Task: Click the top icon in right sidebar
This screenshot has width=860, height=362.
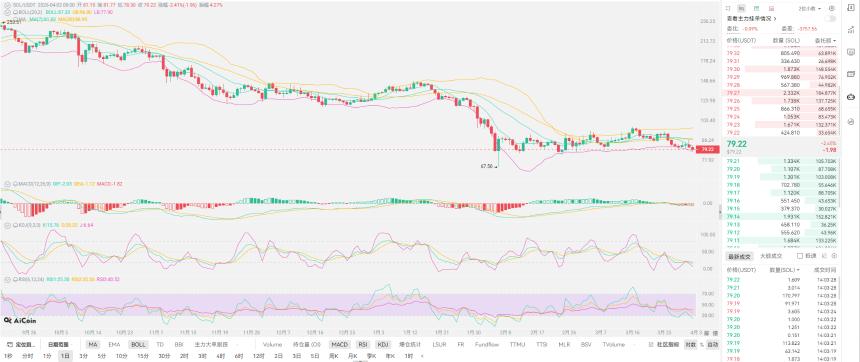Action: point(851,8)
